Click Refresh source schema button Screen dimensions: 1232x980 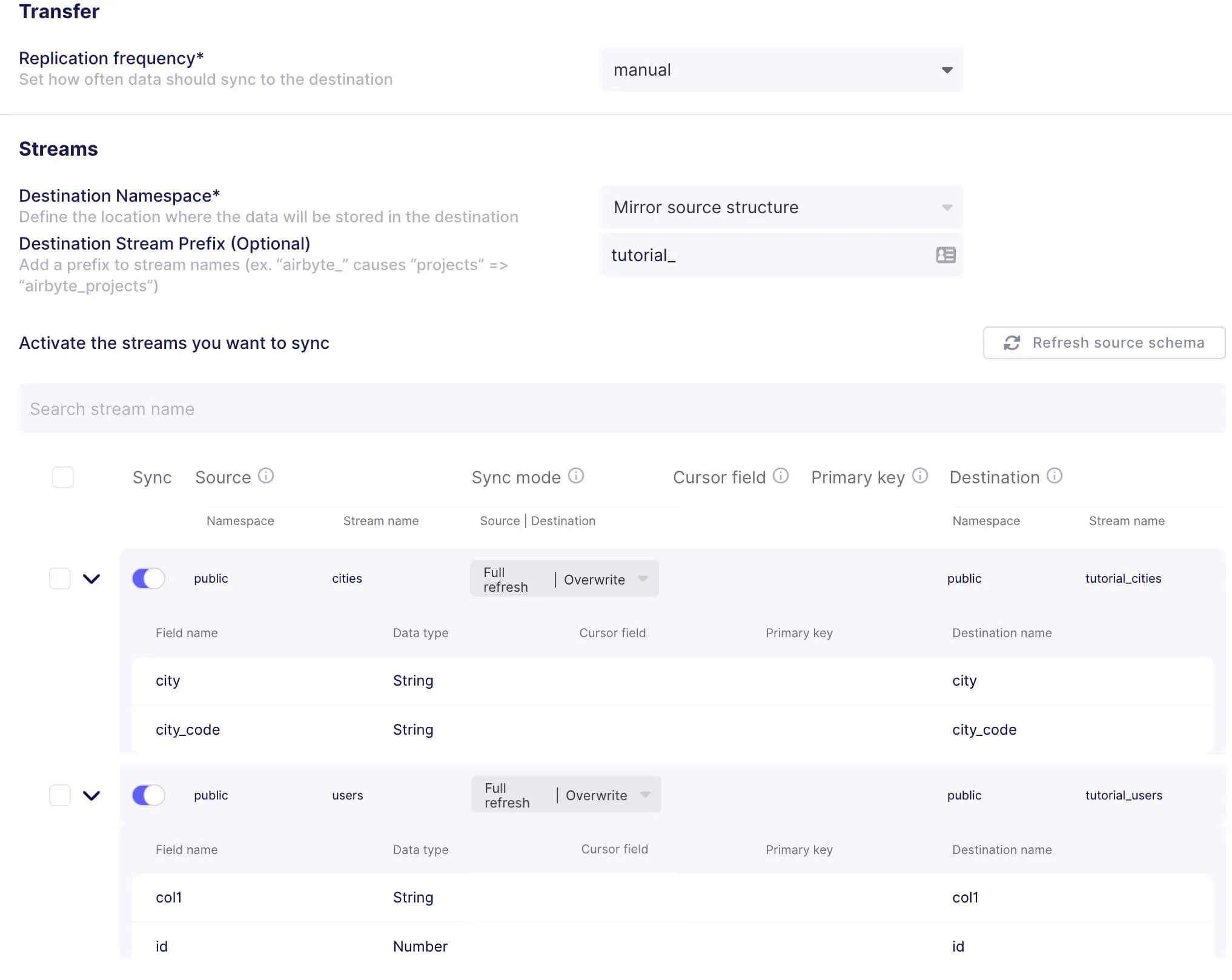tap(1104, 343)
